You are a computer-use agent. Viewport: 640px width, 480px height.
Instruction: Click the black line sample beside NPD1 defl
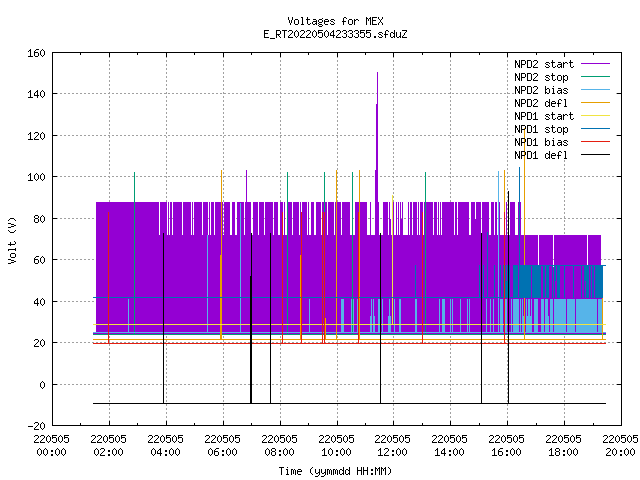click(x=595, y=155)
